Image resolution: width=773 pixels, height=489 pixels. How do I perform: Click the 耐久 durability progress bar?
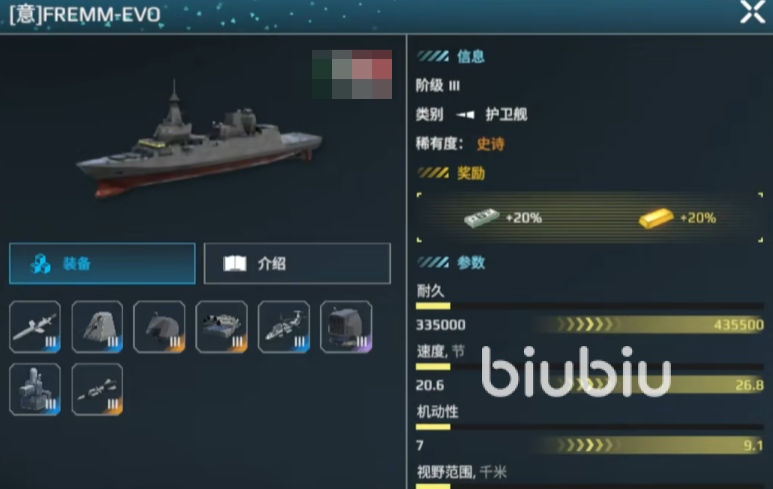coord(590,306)
